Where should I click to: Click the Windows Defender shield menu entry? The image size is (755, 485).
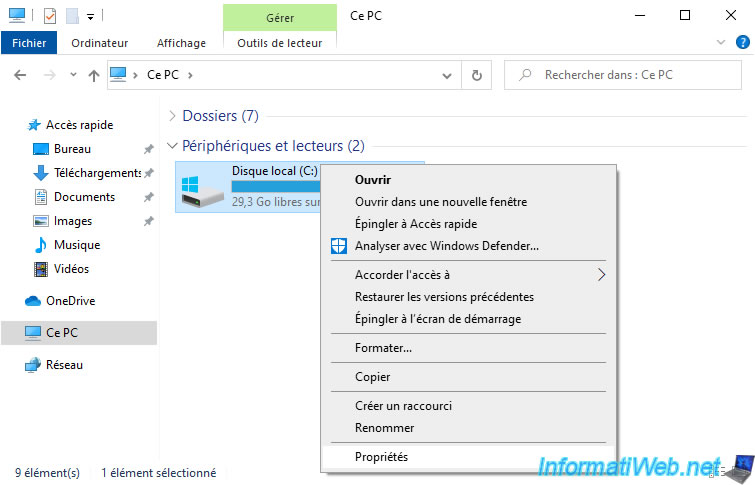click(446, 246)
